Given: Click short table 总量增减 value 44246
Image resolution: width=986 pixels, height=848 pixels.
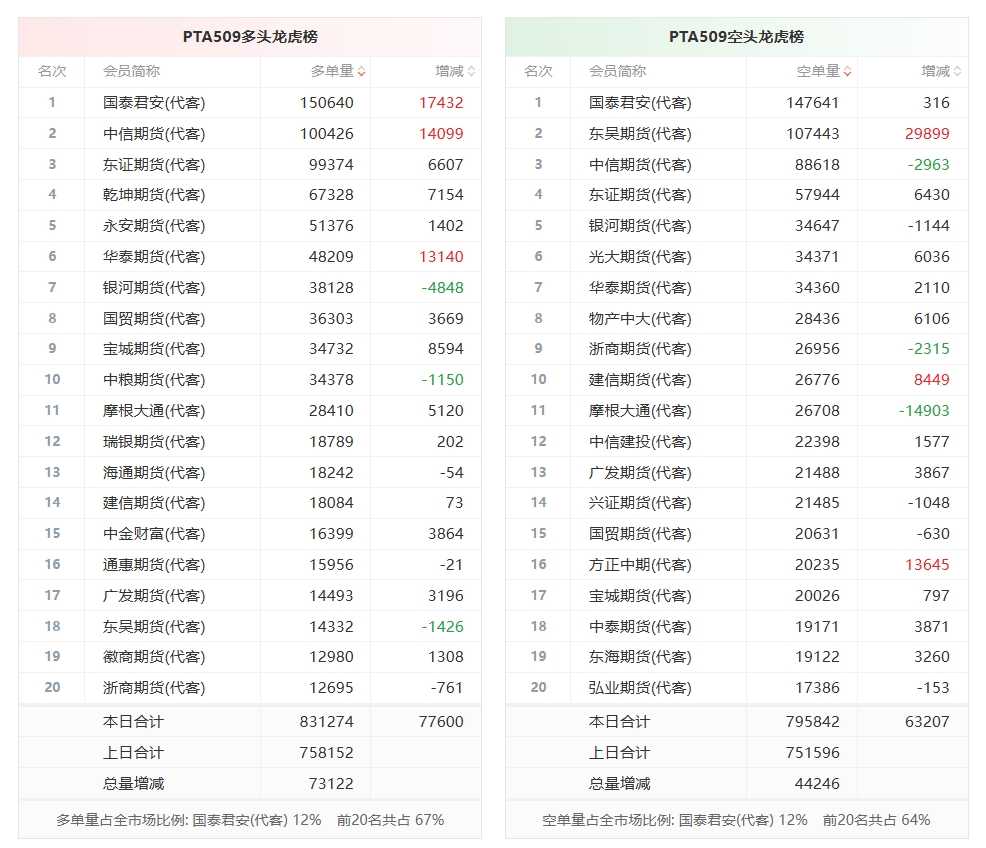Looking at the screenshot, I should pos(817,784).
